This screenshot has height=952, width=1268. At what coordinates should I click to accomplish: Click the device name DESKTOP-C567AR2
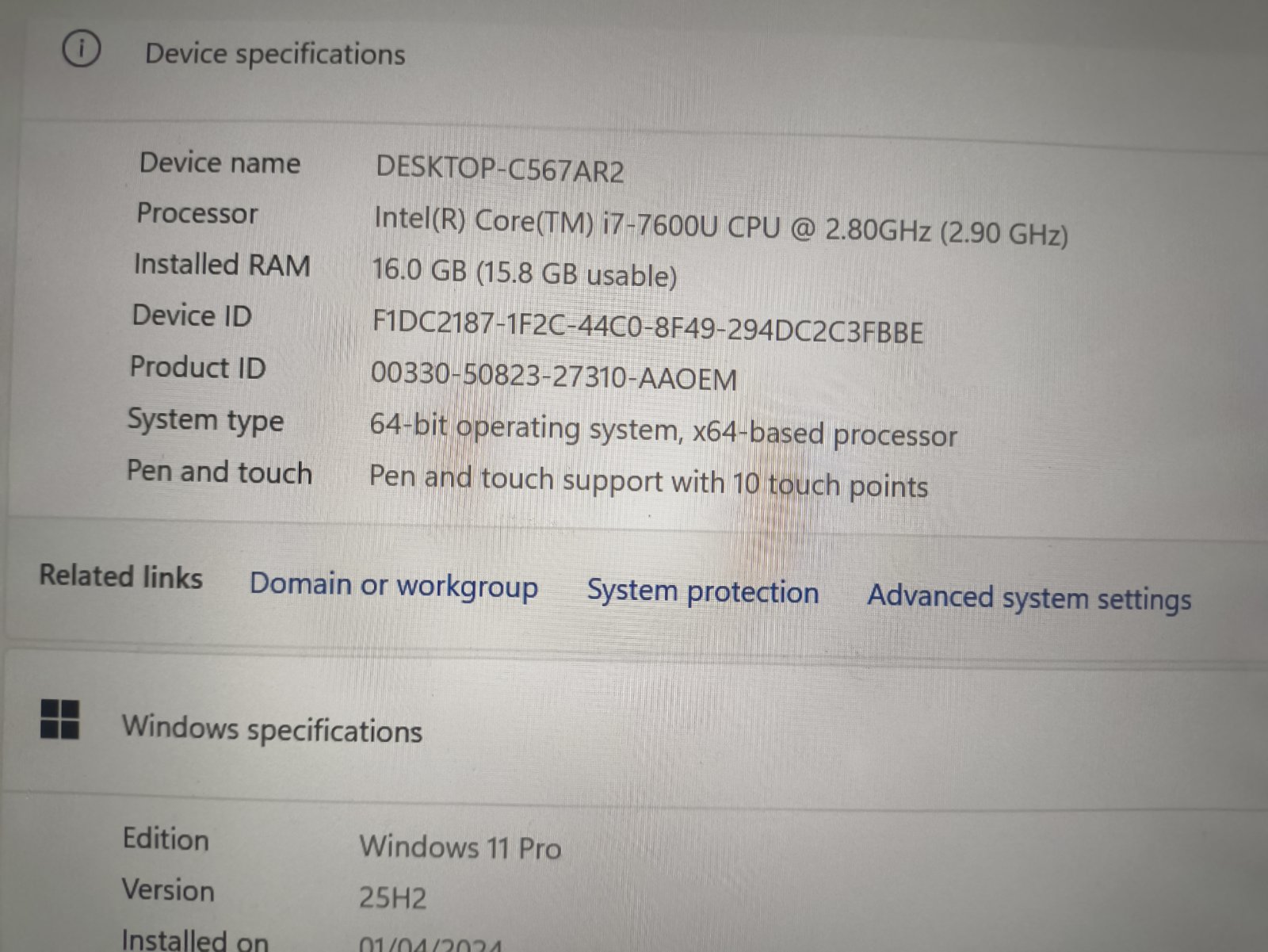(x=499, y=170)
